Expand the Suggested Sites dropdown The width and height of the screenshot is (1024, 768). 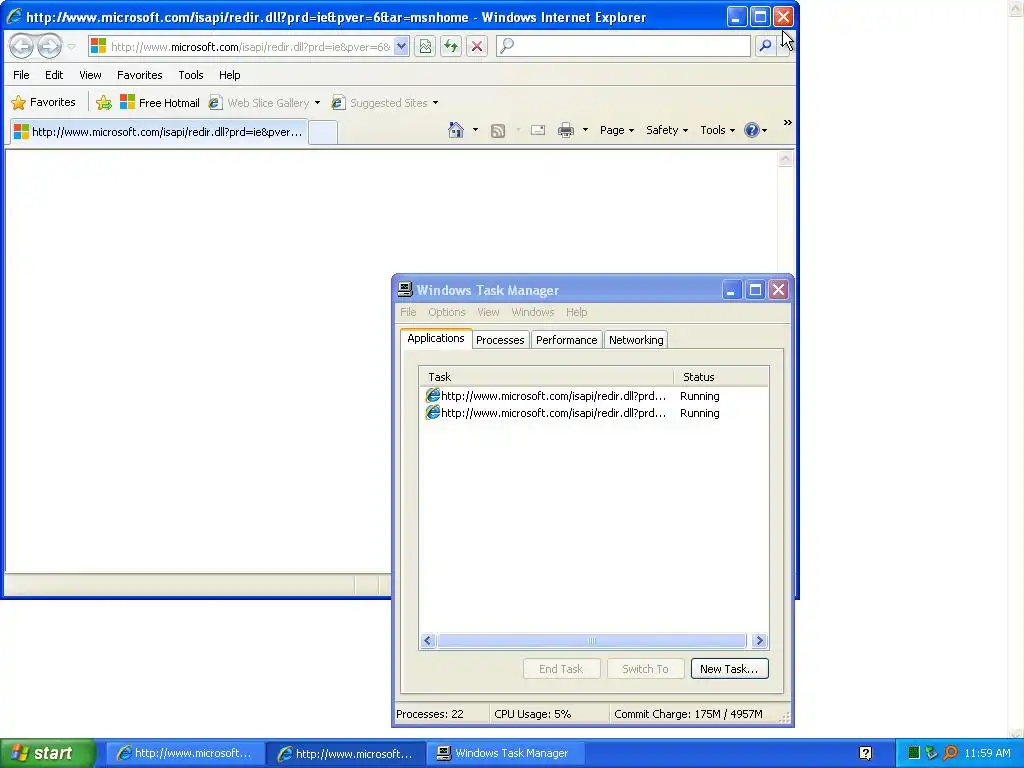436,103
